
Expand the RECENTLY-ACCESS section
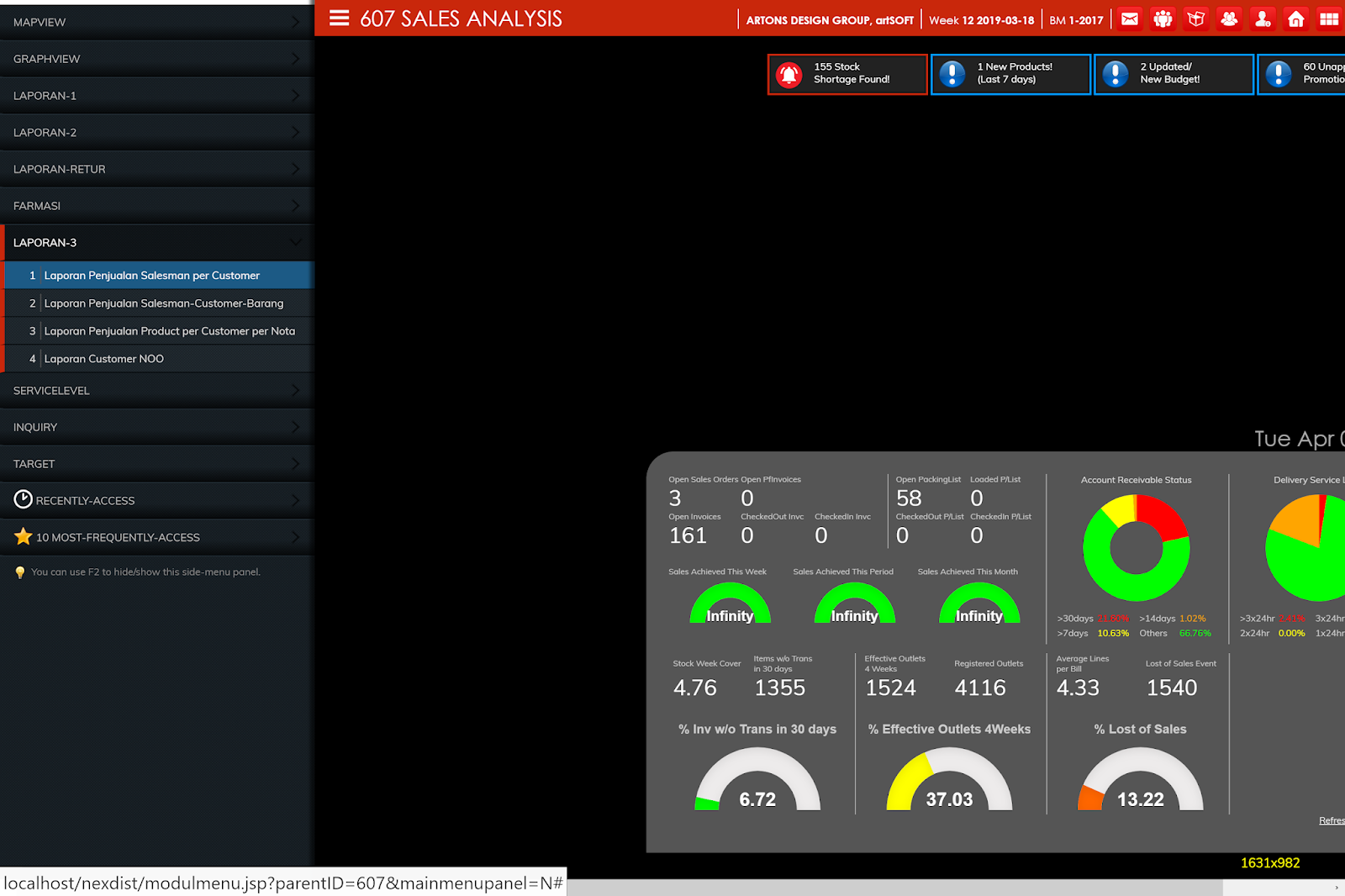(x=157, y=500)
